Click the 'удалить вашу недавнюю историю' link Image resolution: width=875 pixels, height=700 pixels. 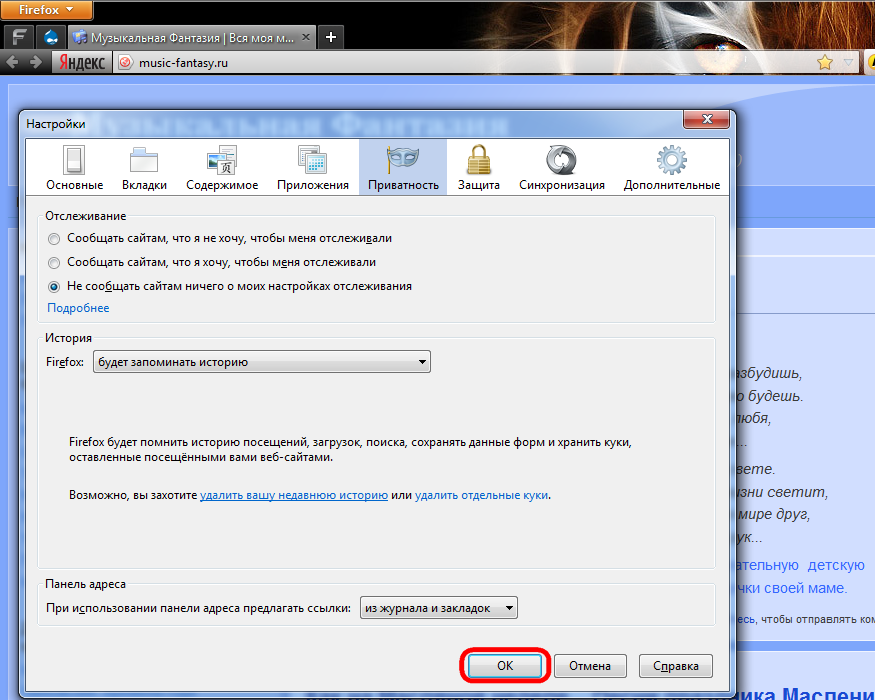click(x=293, y=495)
